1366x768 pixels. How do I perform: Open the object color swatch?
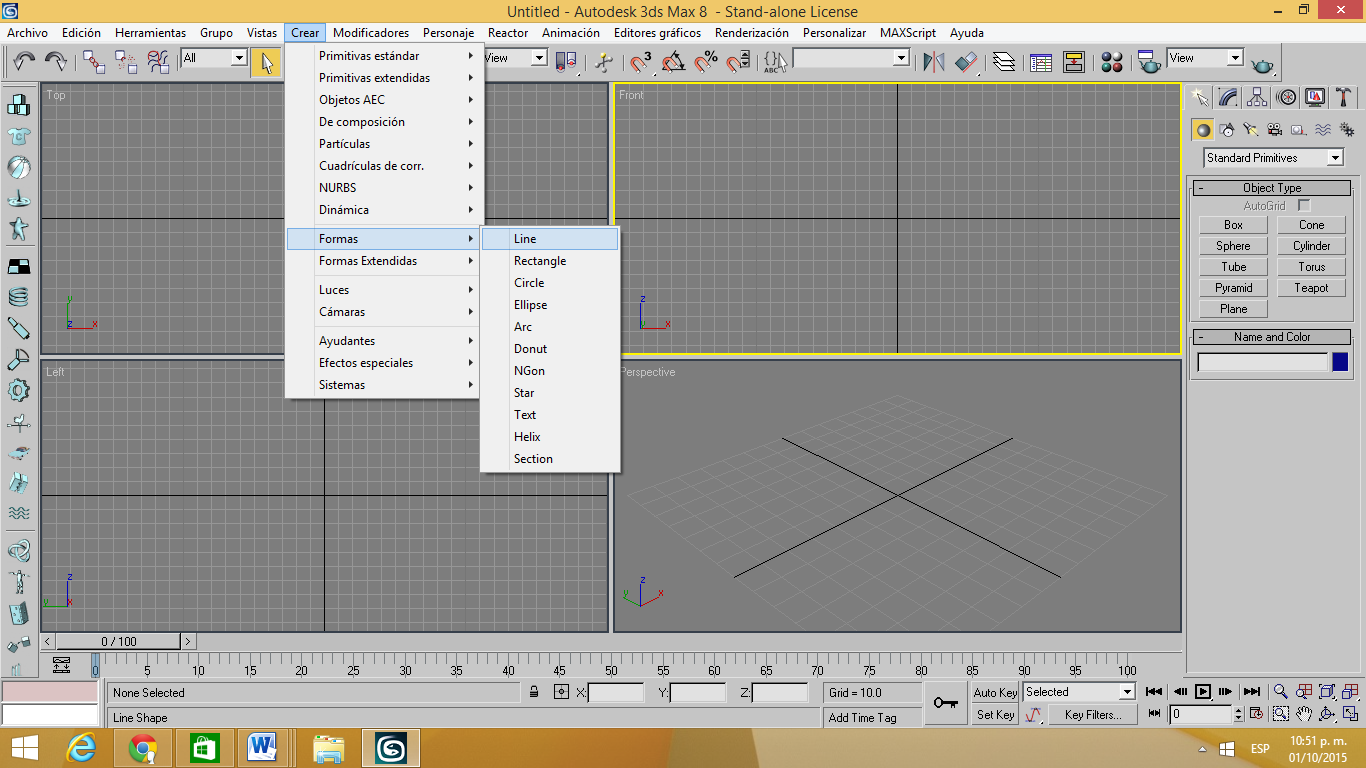click(1340, 362)
